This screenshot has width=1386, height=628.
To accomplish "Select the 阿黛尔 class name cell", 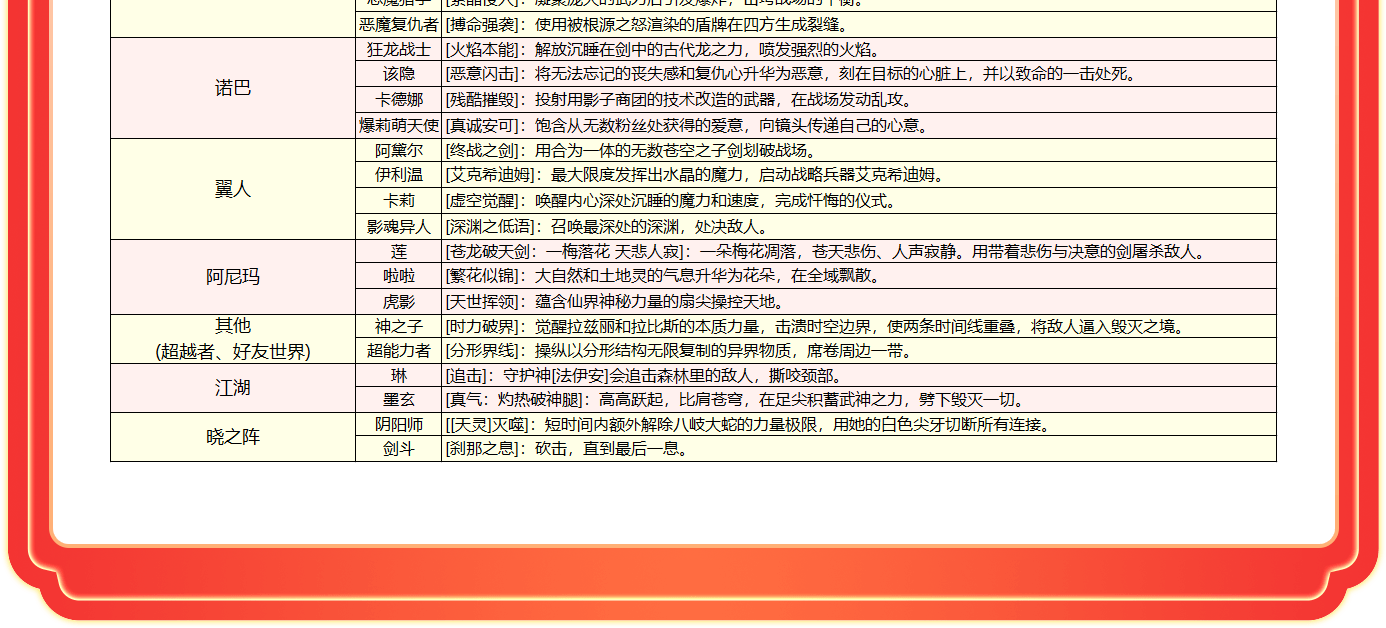I will point(398,151).
